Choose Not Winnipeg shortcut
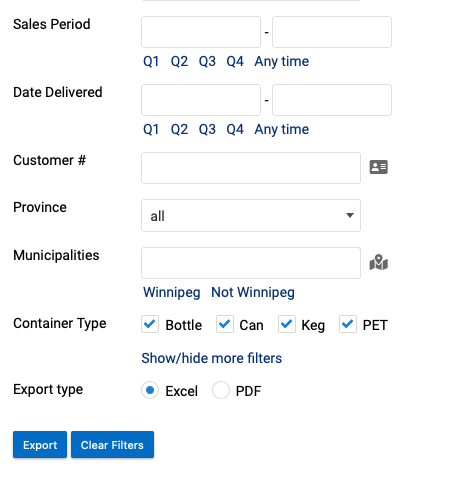 pyautogui.click(x=253, y=292)
